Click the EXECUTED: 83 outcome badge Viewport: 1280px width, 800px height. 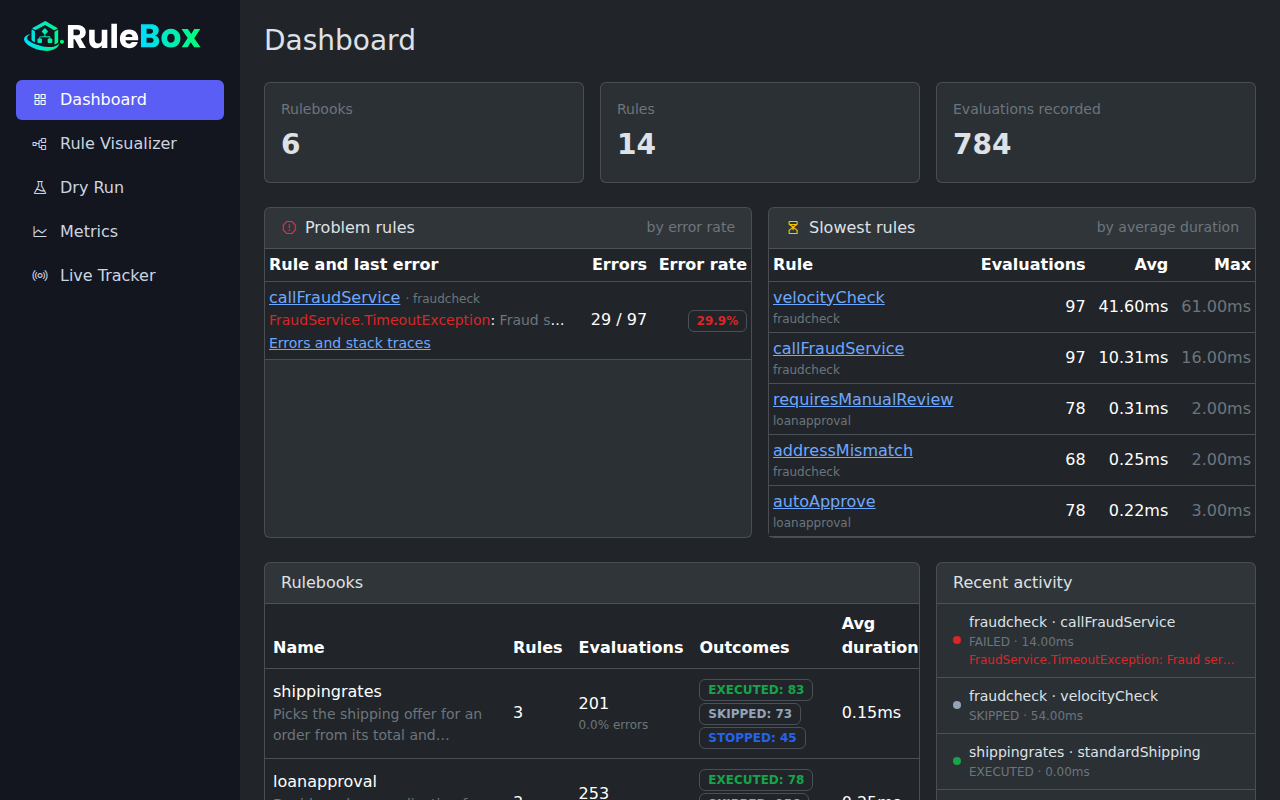pos(756,690)
